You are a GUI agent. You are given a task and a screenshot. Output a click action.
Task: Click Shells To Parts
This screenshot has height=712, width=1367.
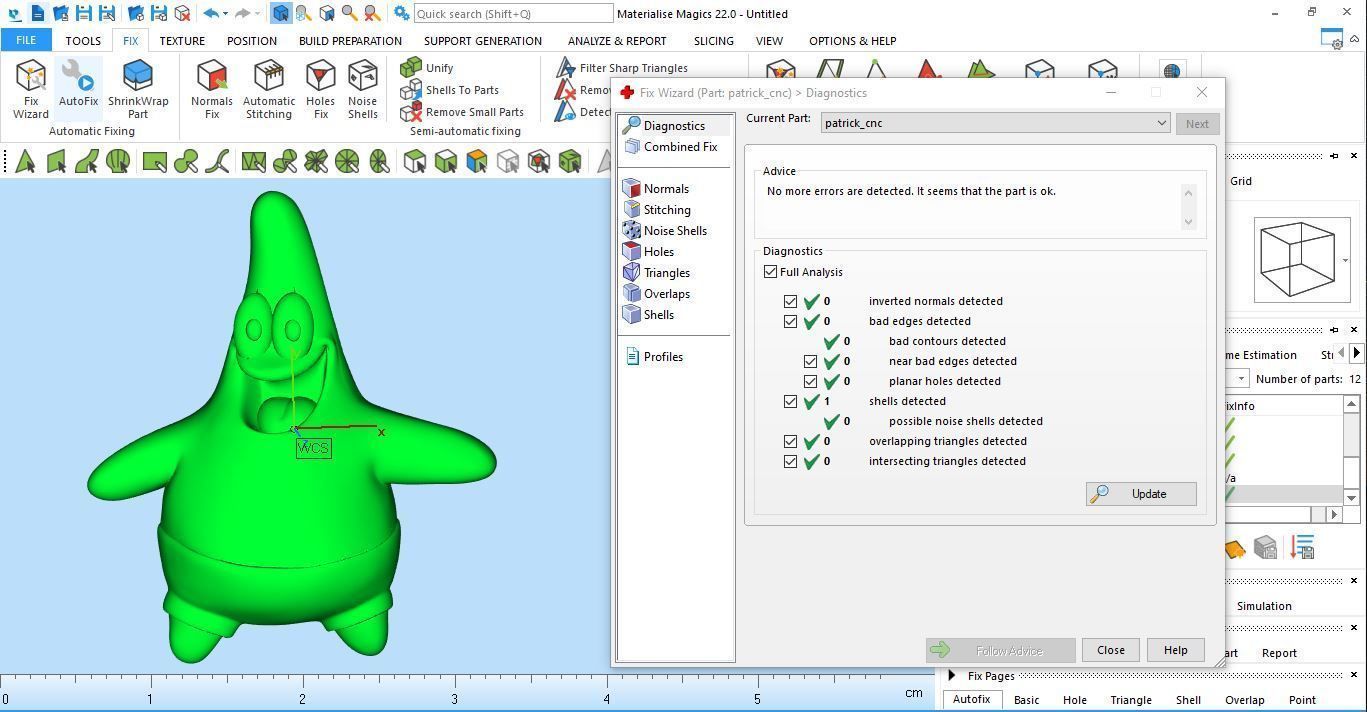[x=449, y=90]
